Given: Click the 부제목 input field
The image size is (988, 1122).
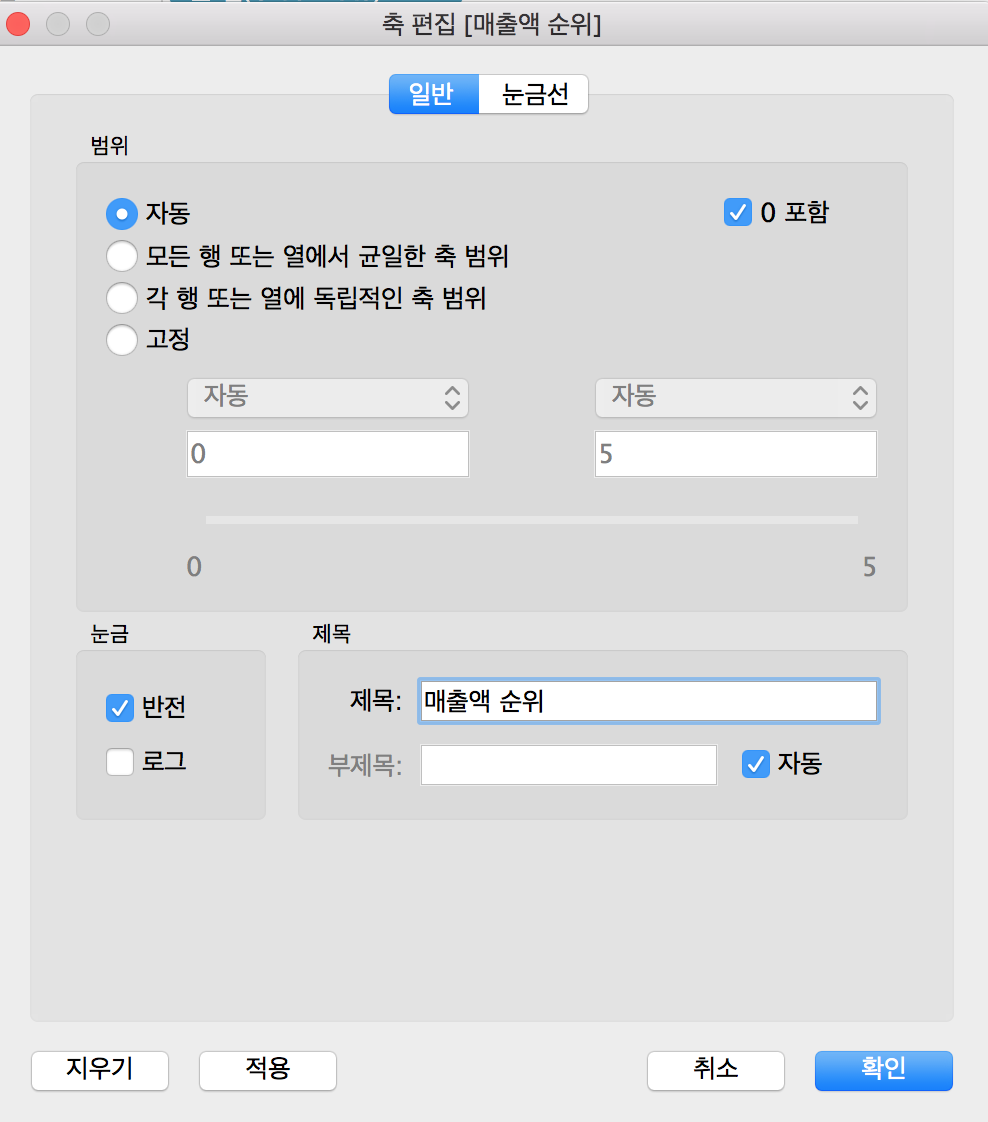Looking at the screenshot, I should pos(569,764).
